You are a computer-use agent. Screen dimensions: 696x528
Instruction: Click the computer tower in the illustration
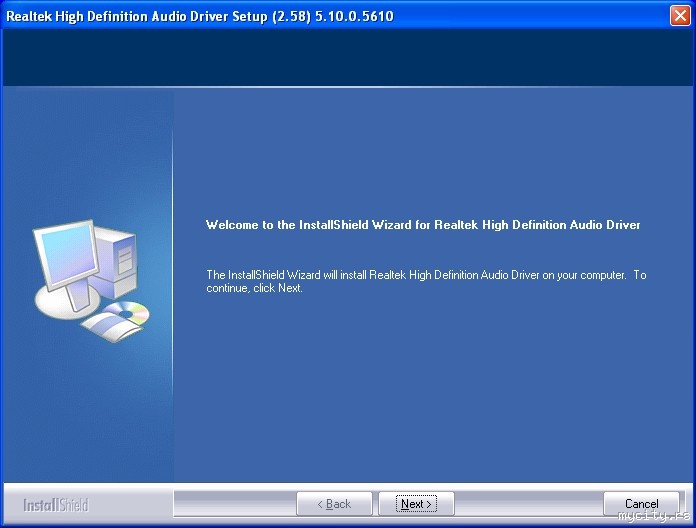point(118,262)
